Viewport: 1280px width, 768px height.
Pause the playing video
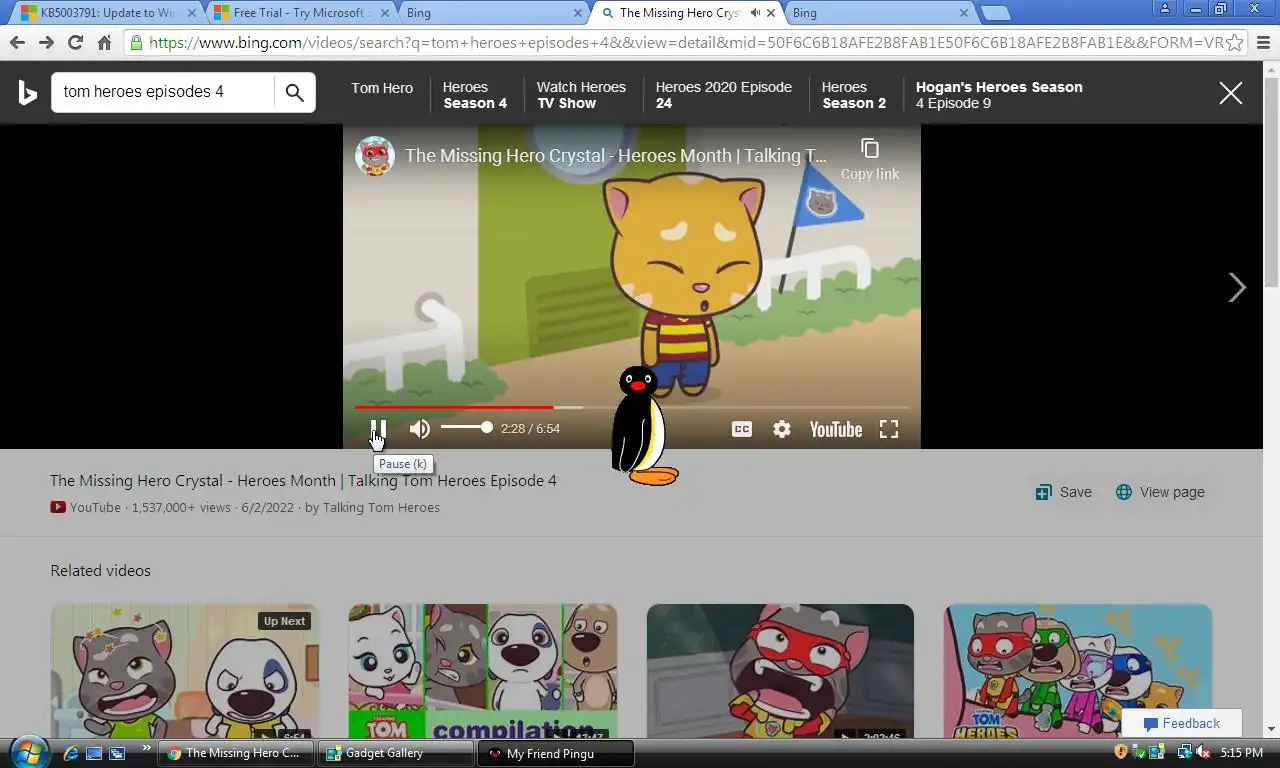tap(378, 429)
